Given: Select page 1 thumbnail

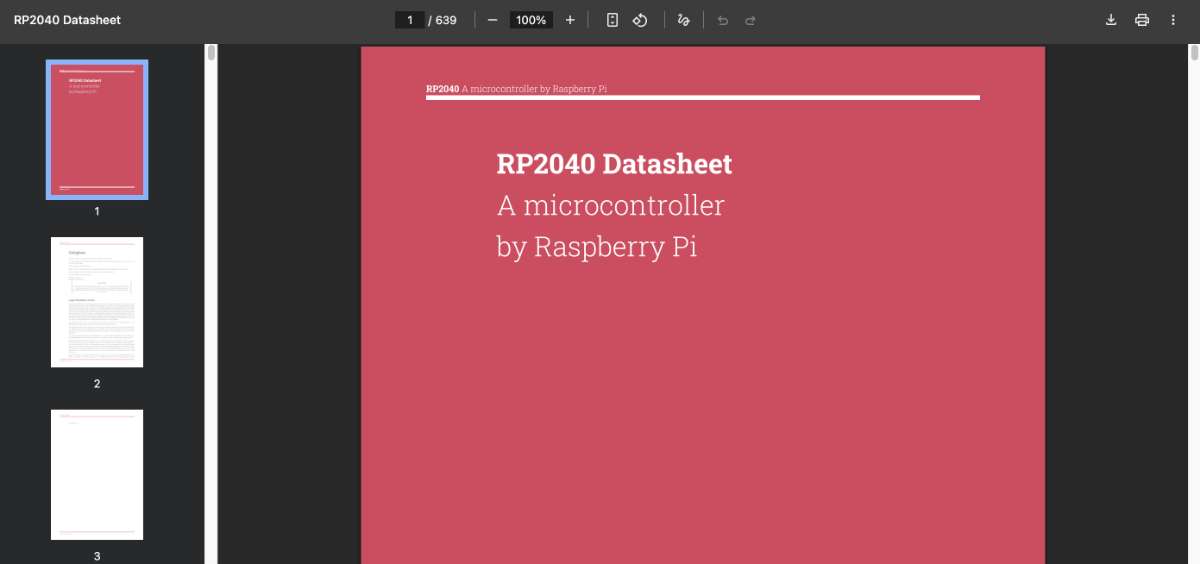Looking at the screenshot, I should [97, 130].
